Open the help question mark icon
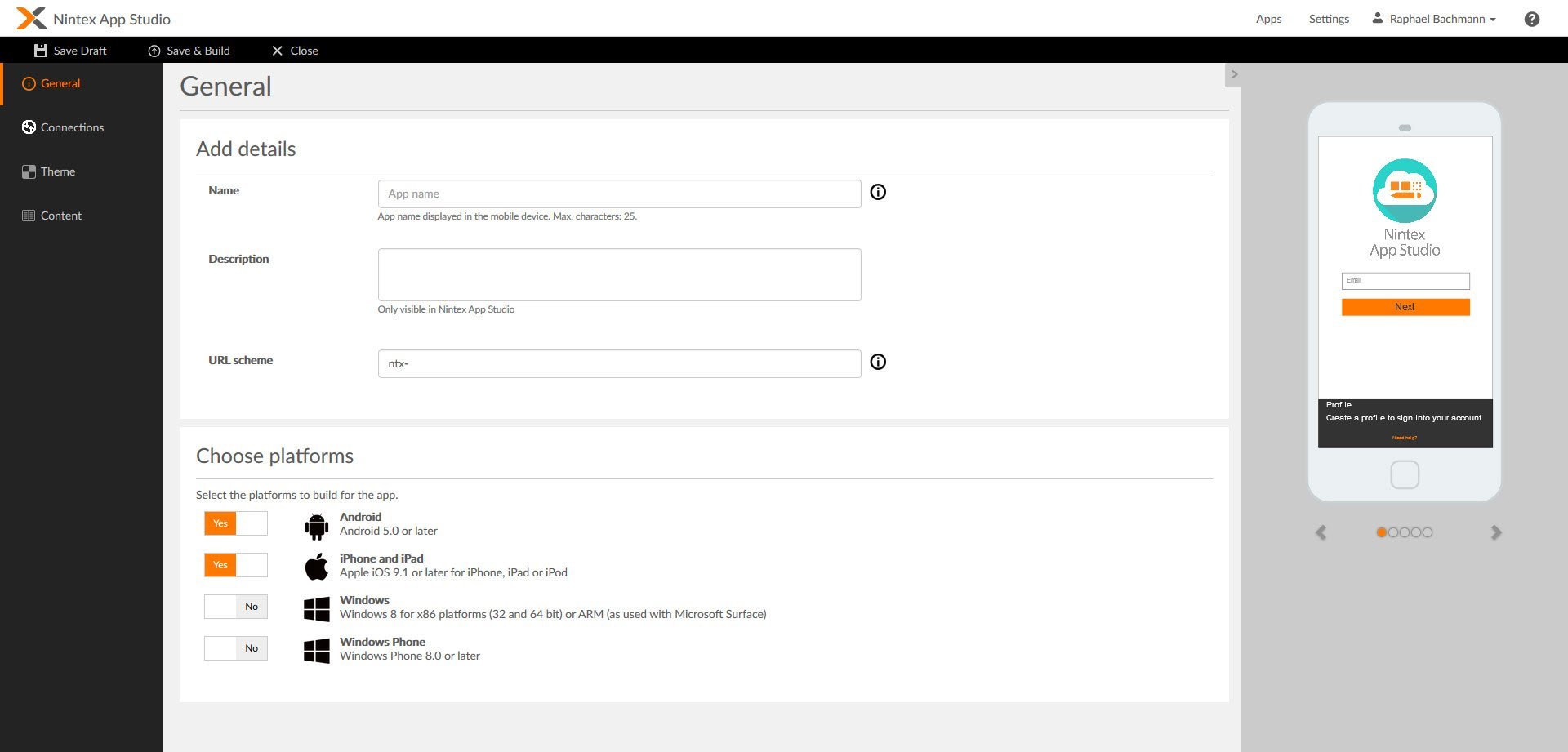 coord(1532,19)
